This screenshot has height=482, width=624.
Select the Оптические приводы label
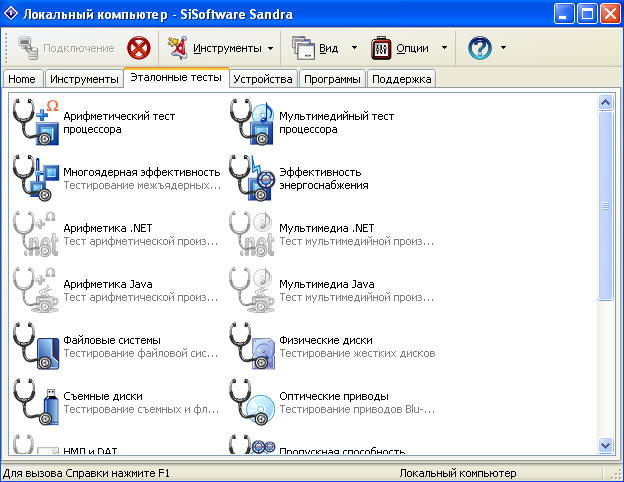click(x=334, y=396)
